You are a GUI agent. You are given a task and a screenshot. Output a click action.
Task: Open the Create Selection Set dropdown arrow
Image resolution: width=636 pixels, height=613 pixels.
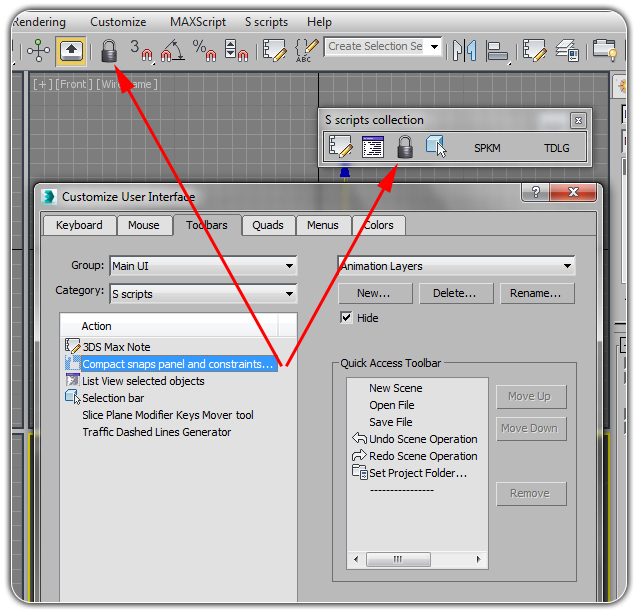point(434,47)
